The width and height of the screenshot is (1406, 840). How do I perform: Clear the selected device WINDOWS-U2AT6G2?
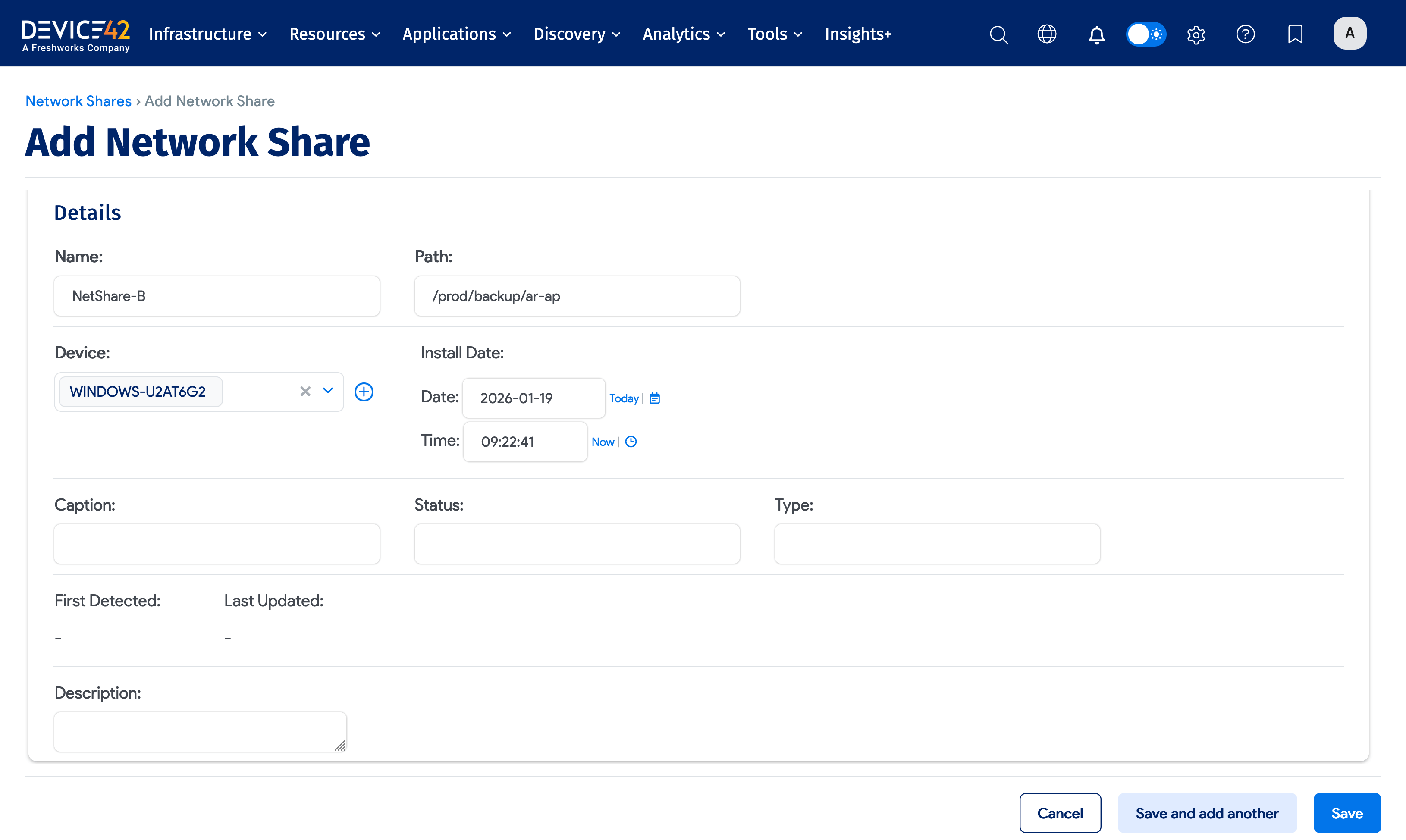[305, 391]
